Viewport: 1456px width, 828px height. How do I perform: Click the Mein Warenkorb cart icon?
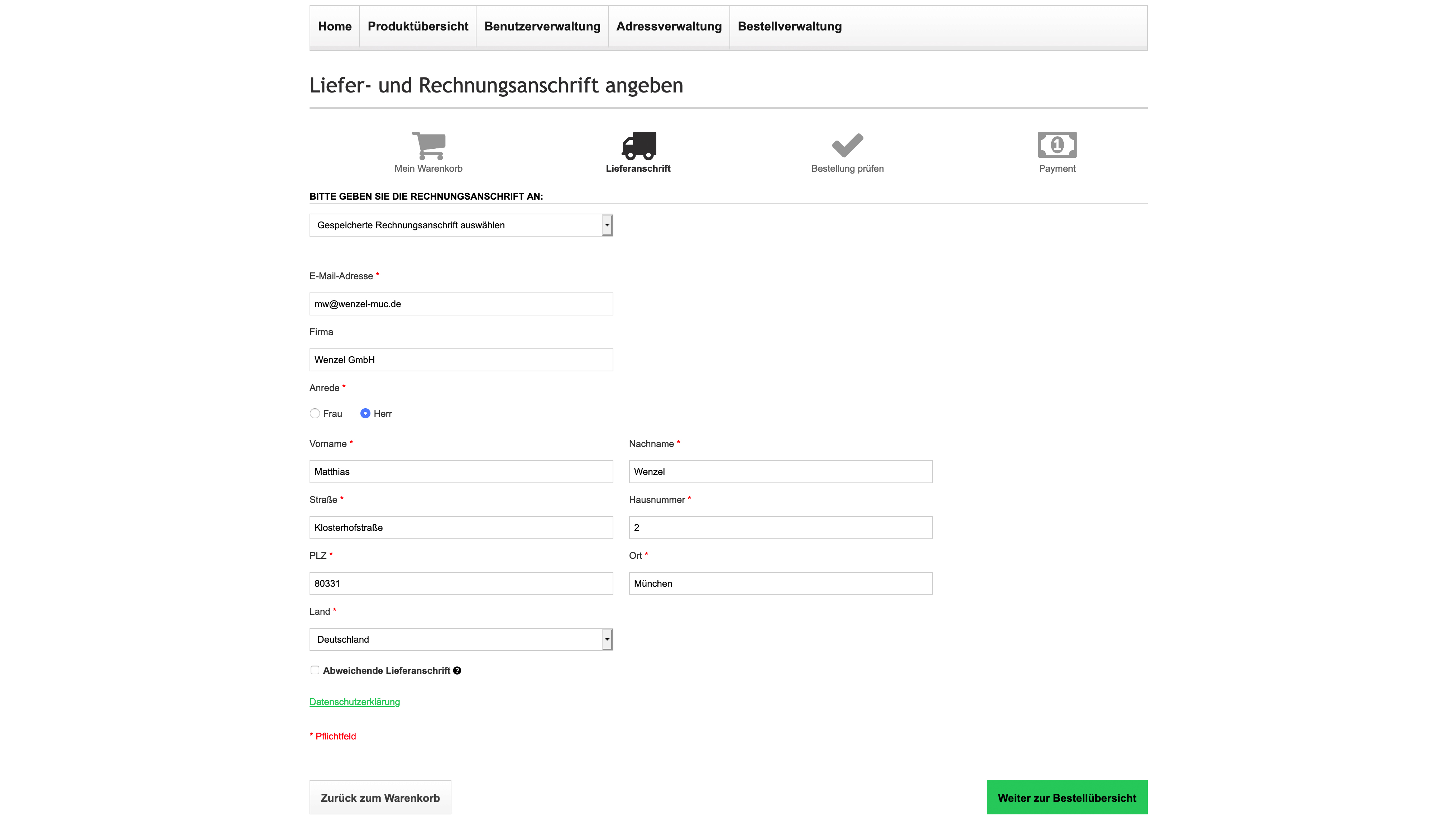click(x=428, y=147)
